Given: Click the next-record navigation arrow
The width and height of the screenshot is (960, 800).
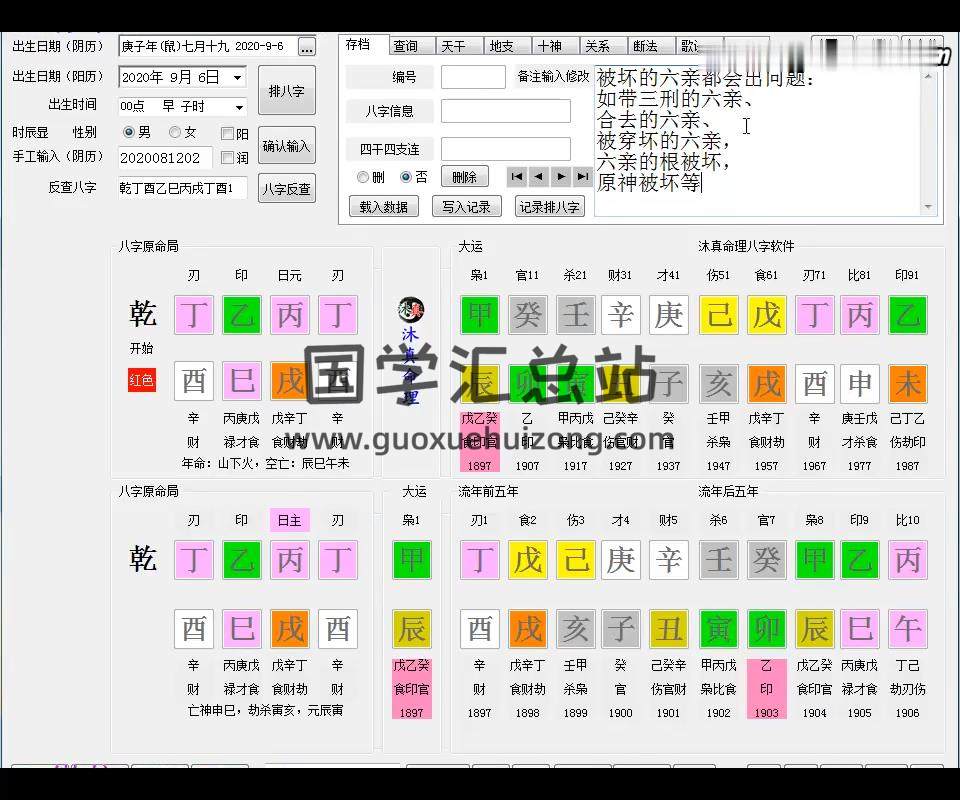Looking at the screenshot, I should [561, 177].
